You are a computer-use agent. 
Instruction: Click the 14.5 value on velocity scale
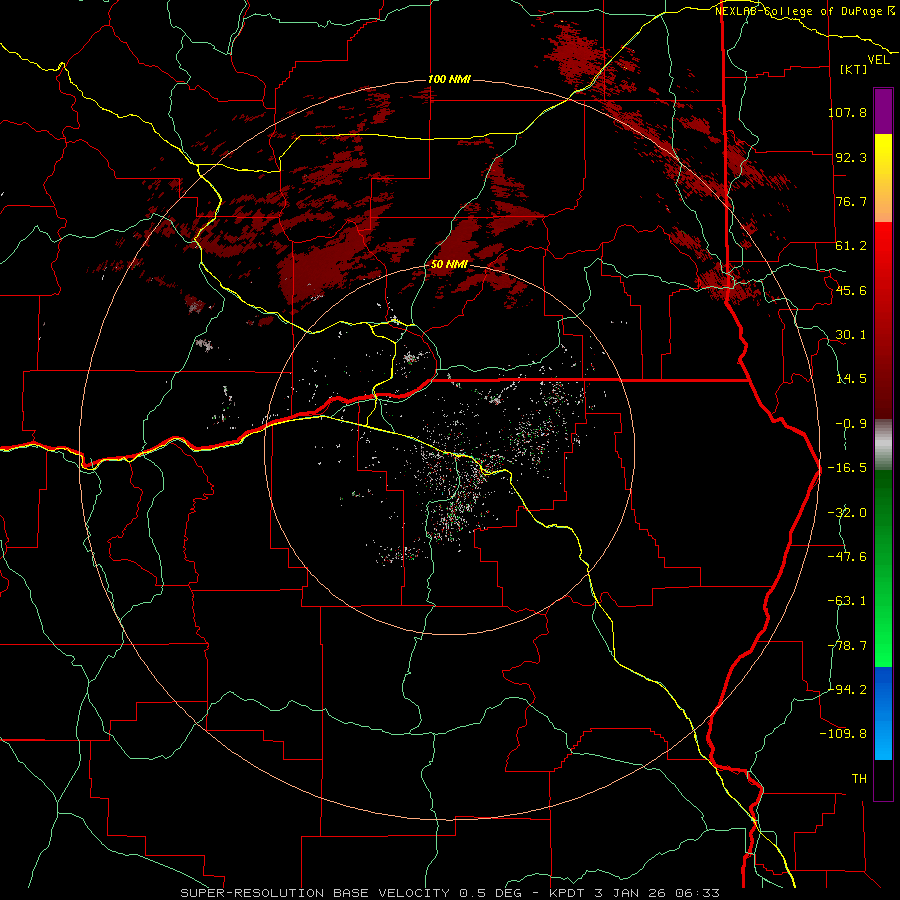[x=851, y=379]
